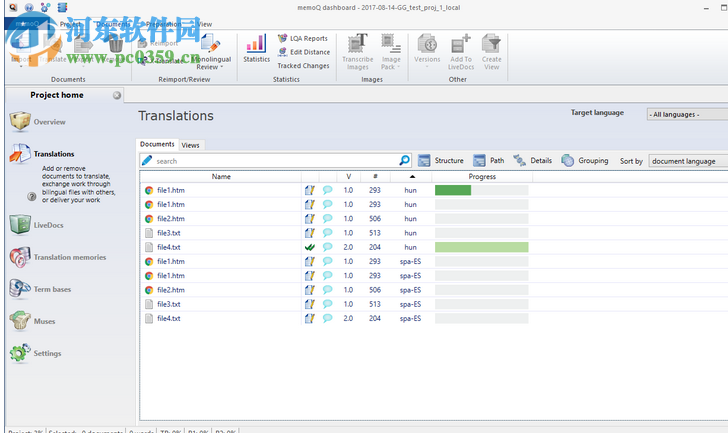Sort by the # column header
This screenshot has height=433, width=728.
point(375,176)
